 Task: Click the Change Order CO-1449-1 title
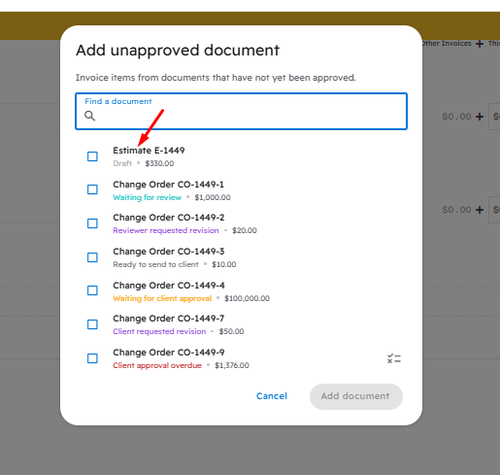coord(168,184)
